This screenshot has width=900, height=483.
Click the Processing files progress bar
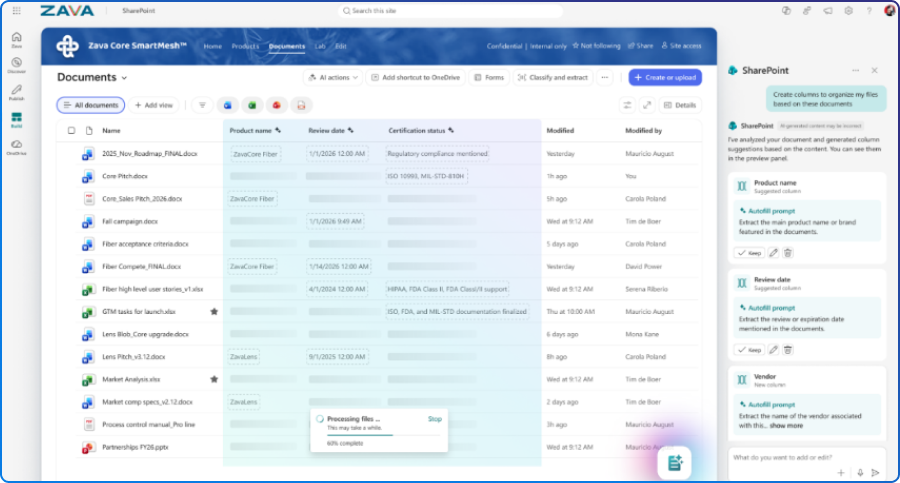pyautogui.click(x=383, y=435)
